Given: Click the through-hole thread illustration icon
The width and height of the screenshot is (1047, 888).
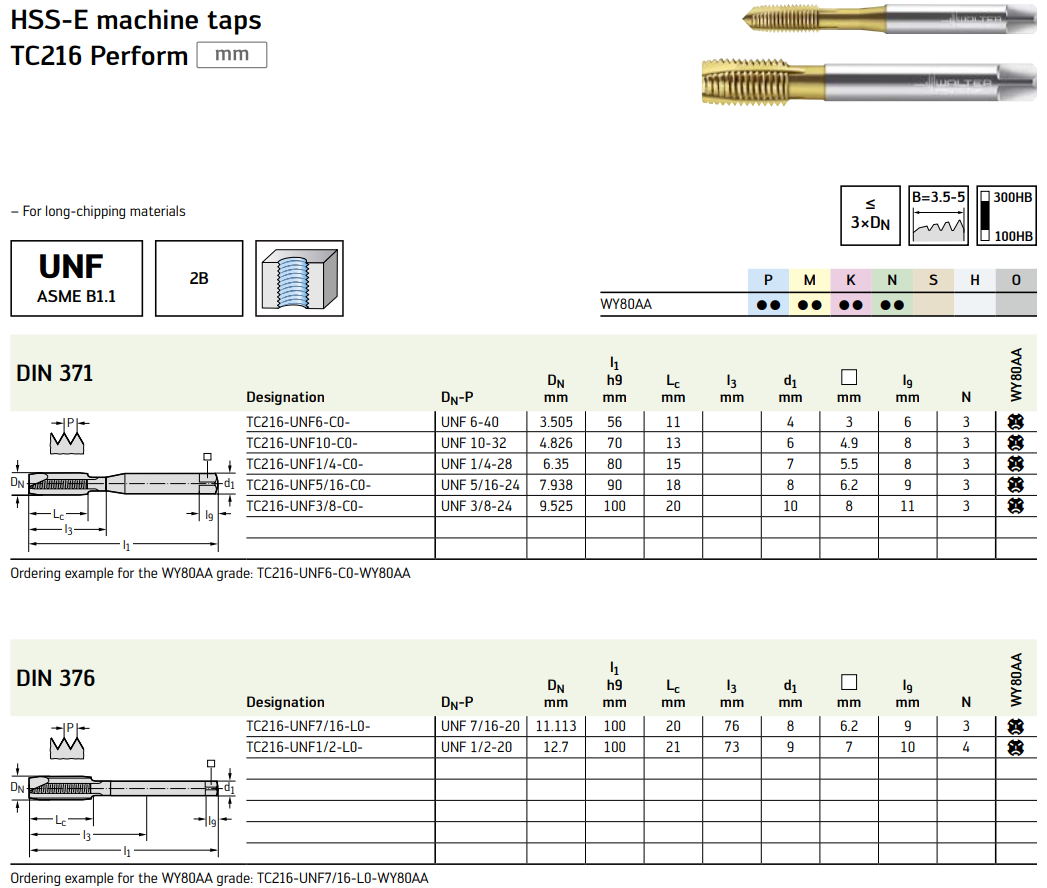Looking at the screenshot, I should [299, 278].
